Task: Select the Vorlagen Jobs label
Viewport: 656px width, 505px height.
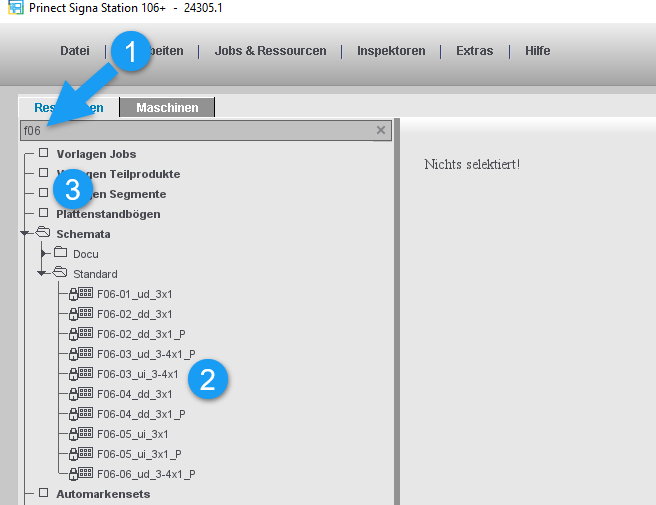Action: click(96, 154)
